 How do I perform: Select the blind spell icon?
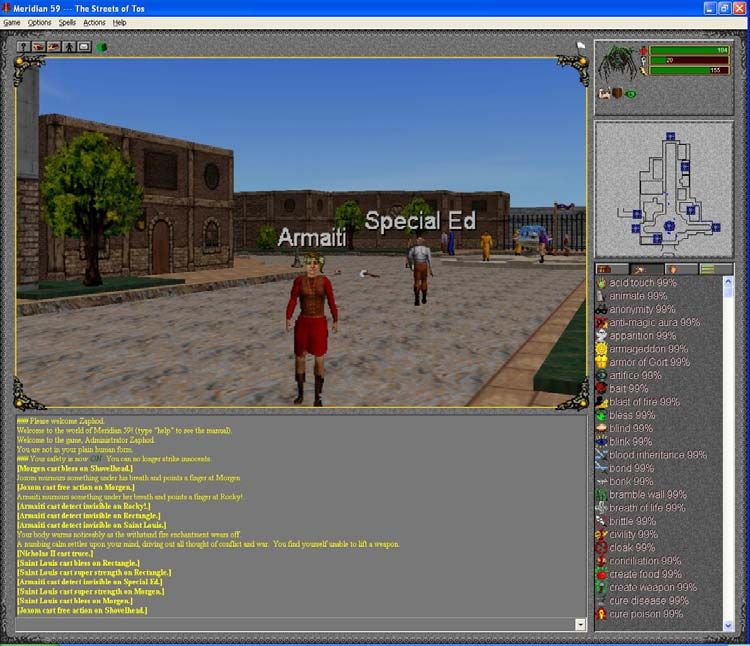pyautogui.click(x=601, y=428)
